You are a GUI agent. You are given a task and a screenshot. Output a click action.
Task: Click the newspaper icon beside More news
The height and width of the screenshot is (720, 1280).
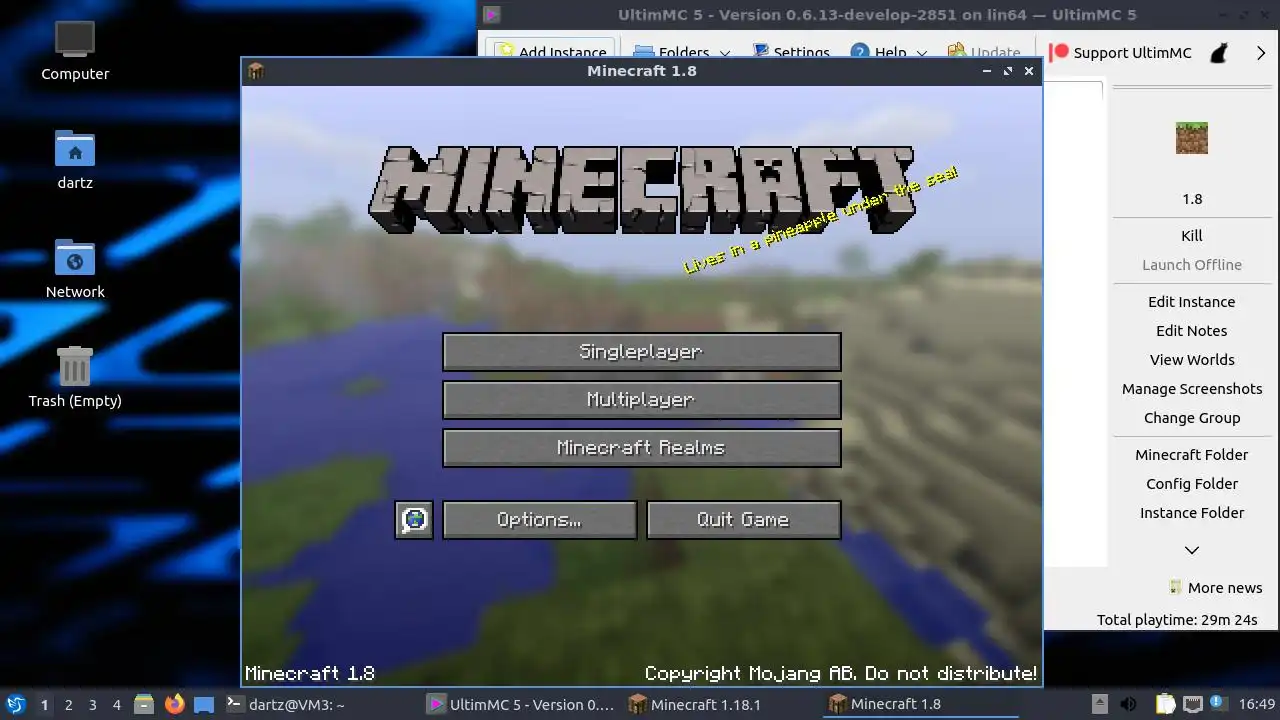pyautogui.click(x=1176, y=588)
